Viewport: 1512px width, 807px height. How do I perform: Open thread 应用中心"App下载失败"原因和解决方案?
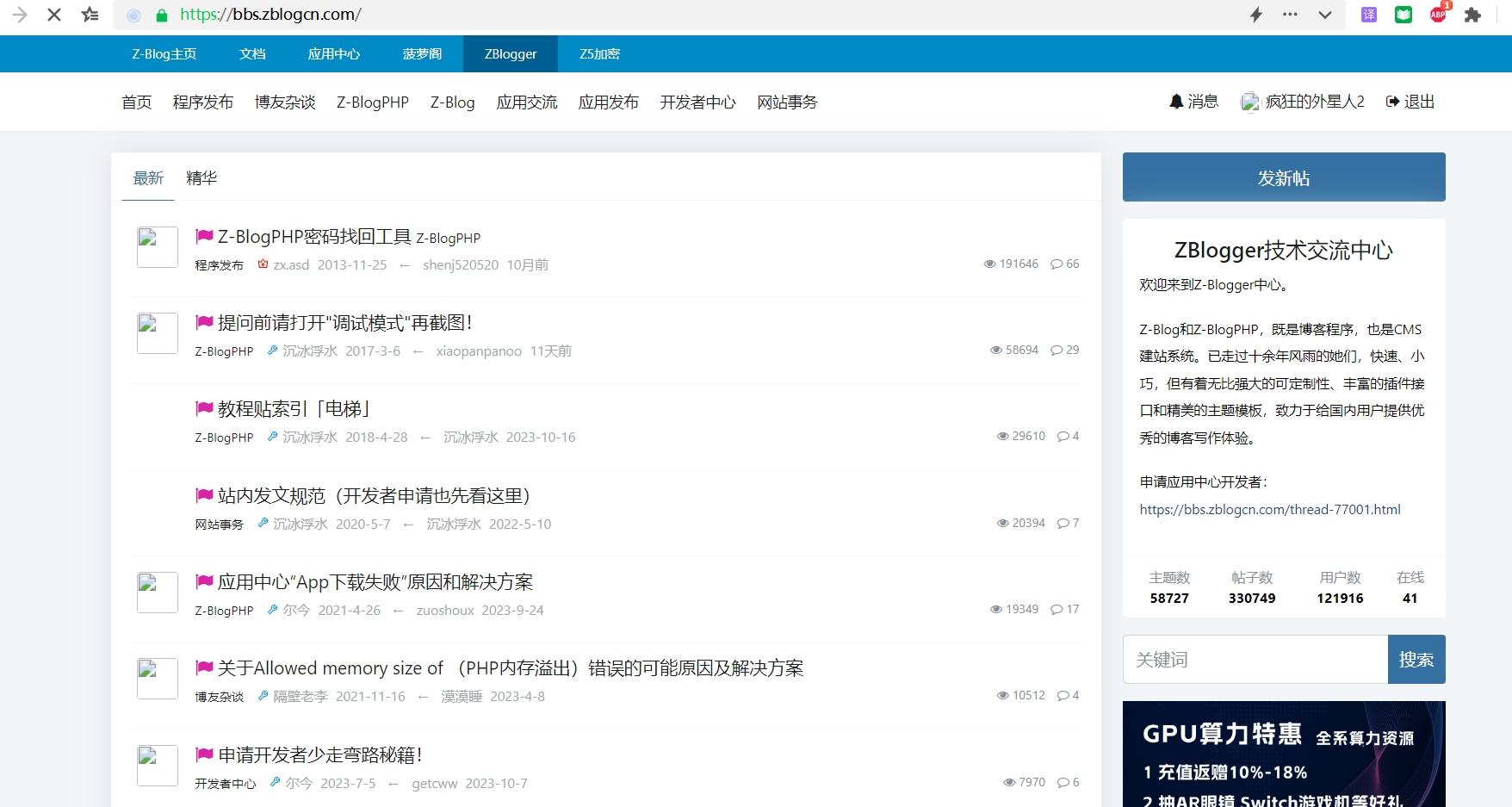(x=375, y=582)
